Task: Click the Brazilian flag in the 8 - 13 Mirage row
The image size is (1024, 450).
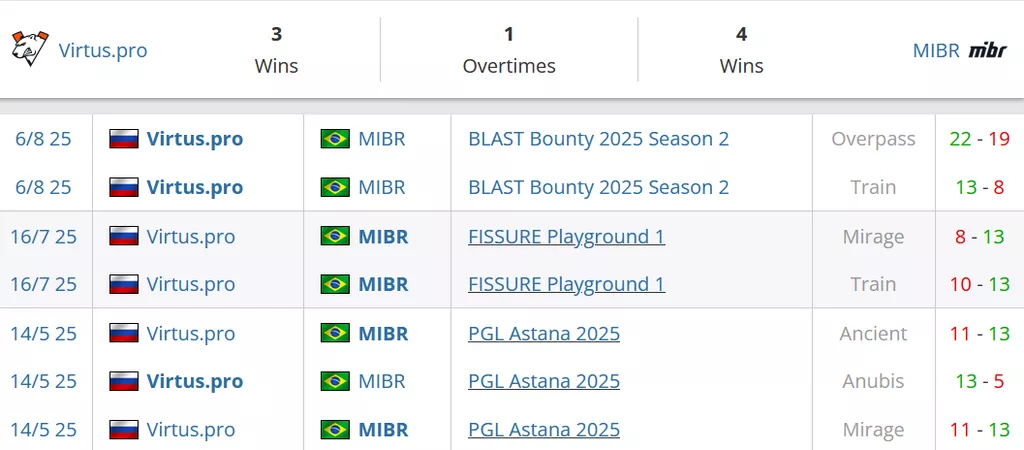Action: click(x=335, y=236)
